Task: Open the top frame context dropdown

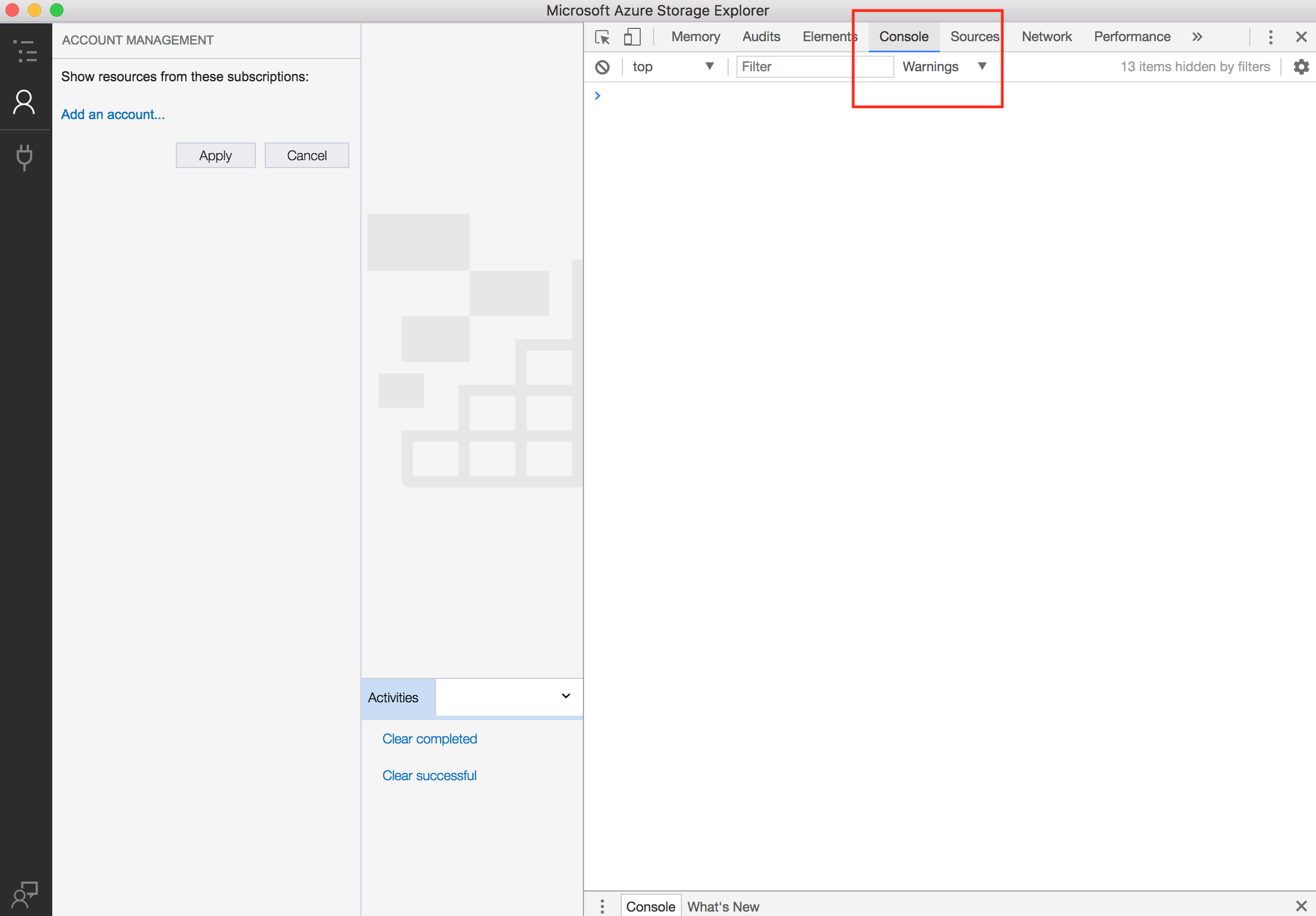Action: click(x=675, y=67)
